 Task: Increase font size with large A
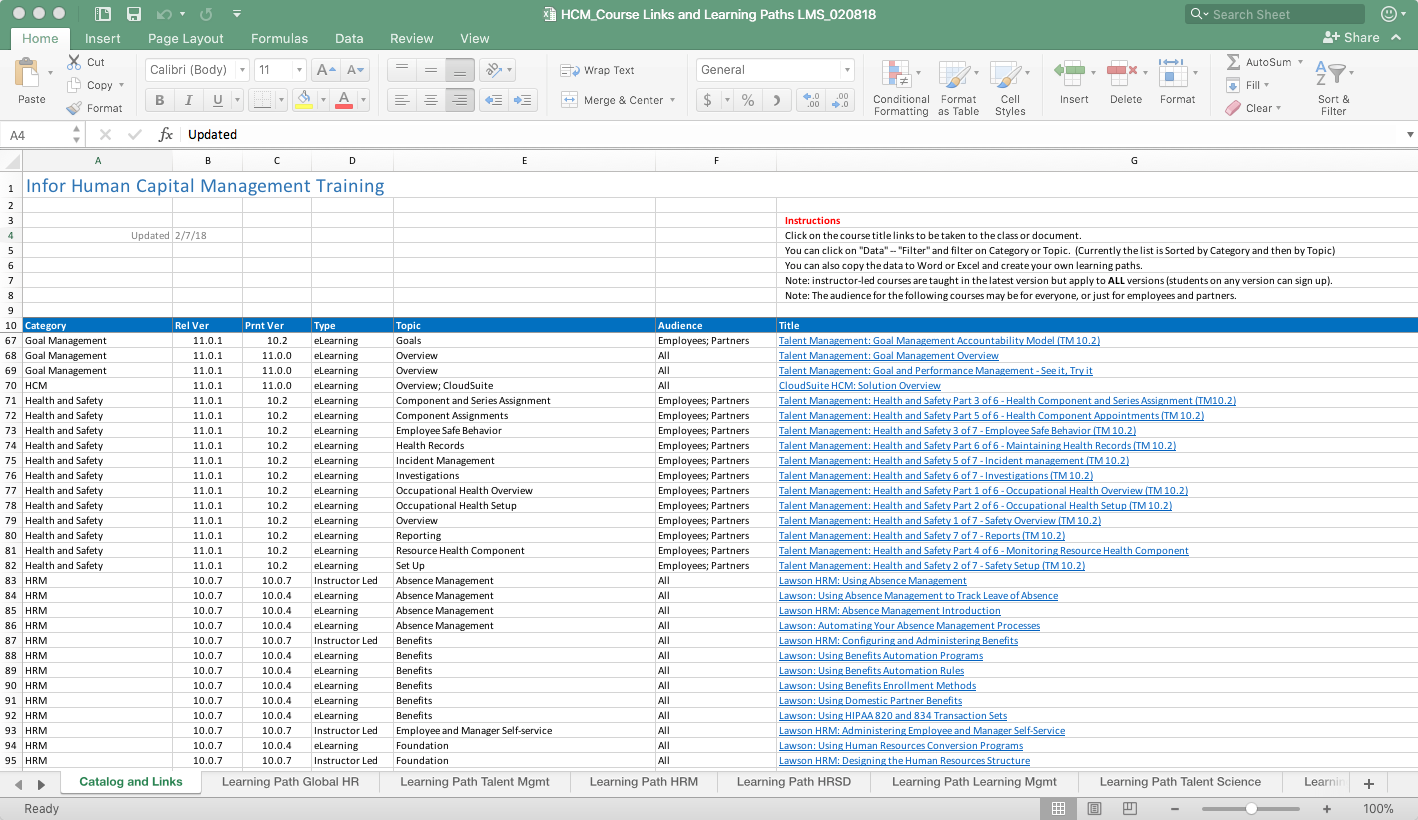(x=325, y=70)
